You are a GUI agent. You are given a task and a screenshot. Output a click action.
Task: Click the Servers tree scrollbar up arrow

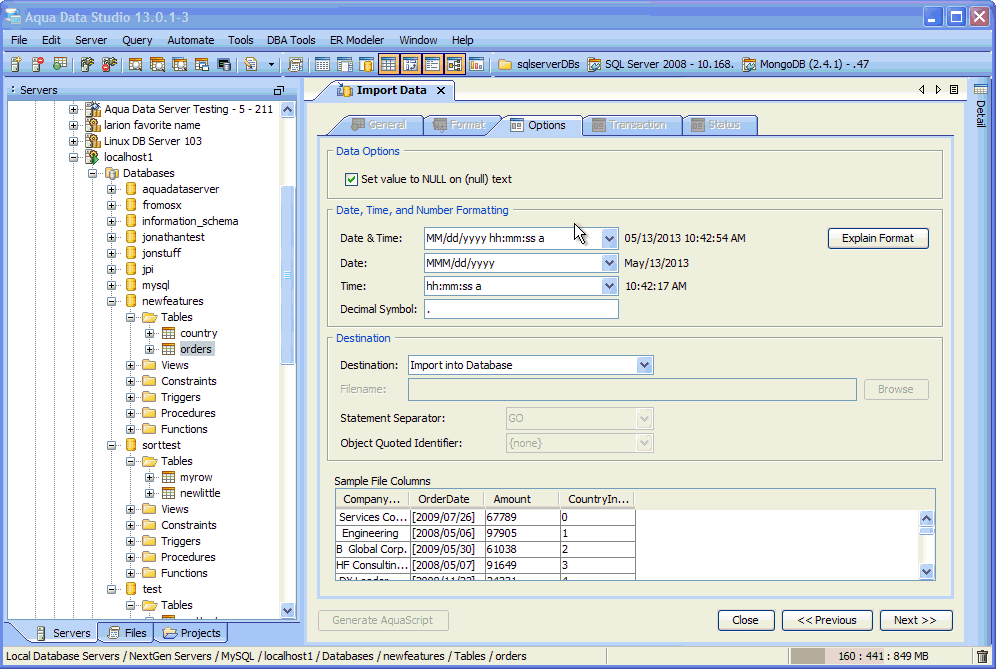click(x=287, y=109)
